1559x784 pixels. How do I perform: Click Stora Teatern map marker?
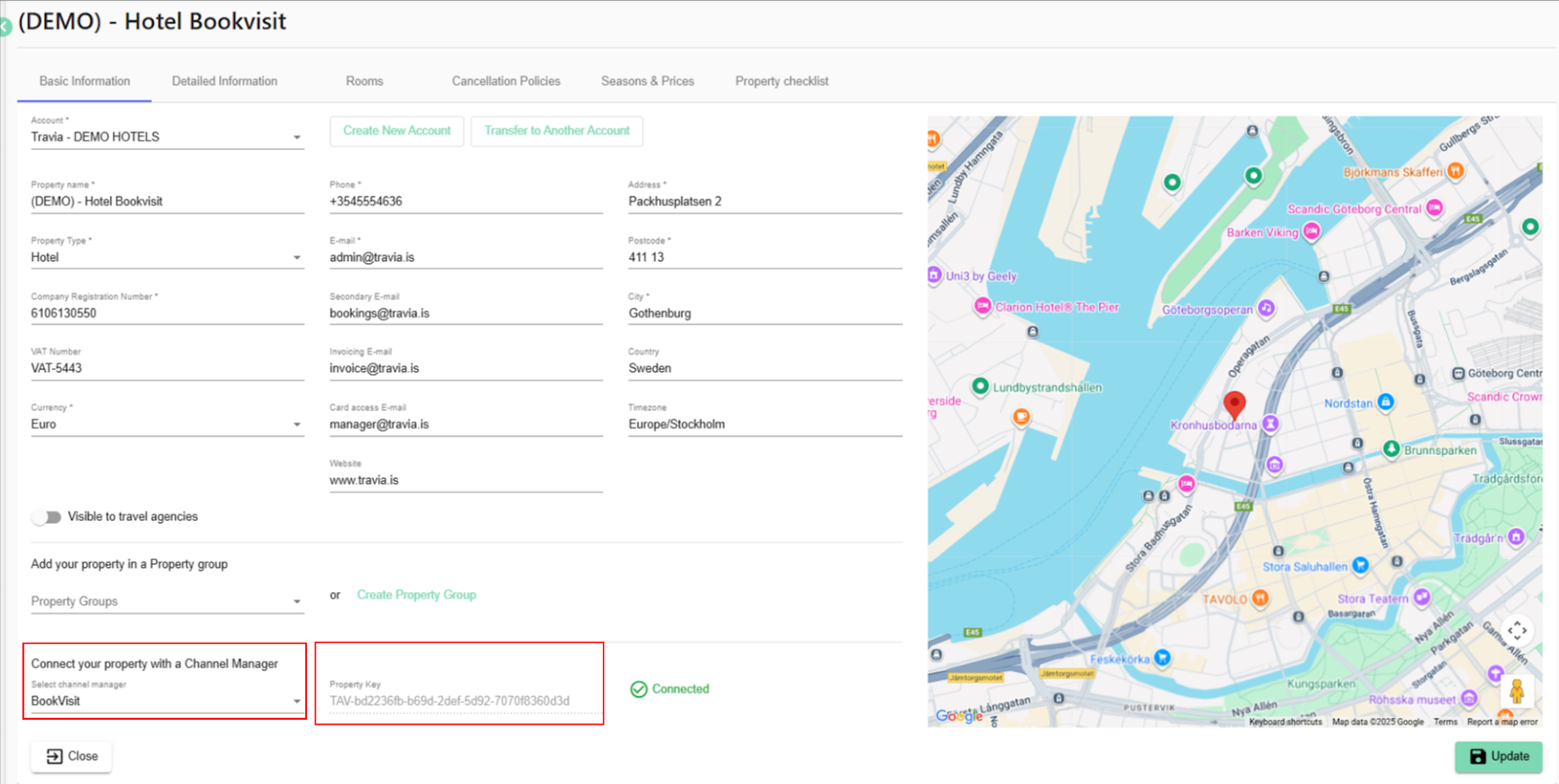pyautogui.click(x=1422, y=597)
